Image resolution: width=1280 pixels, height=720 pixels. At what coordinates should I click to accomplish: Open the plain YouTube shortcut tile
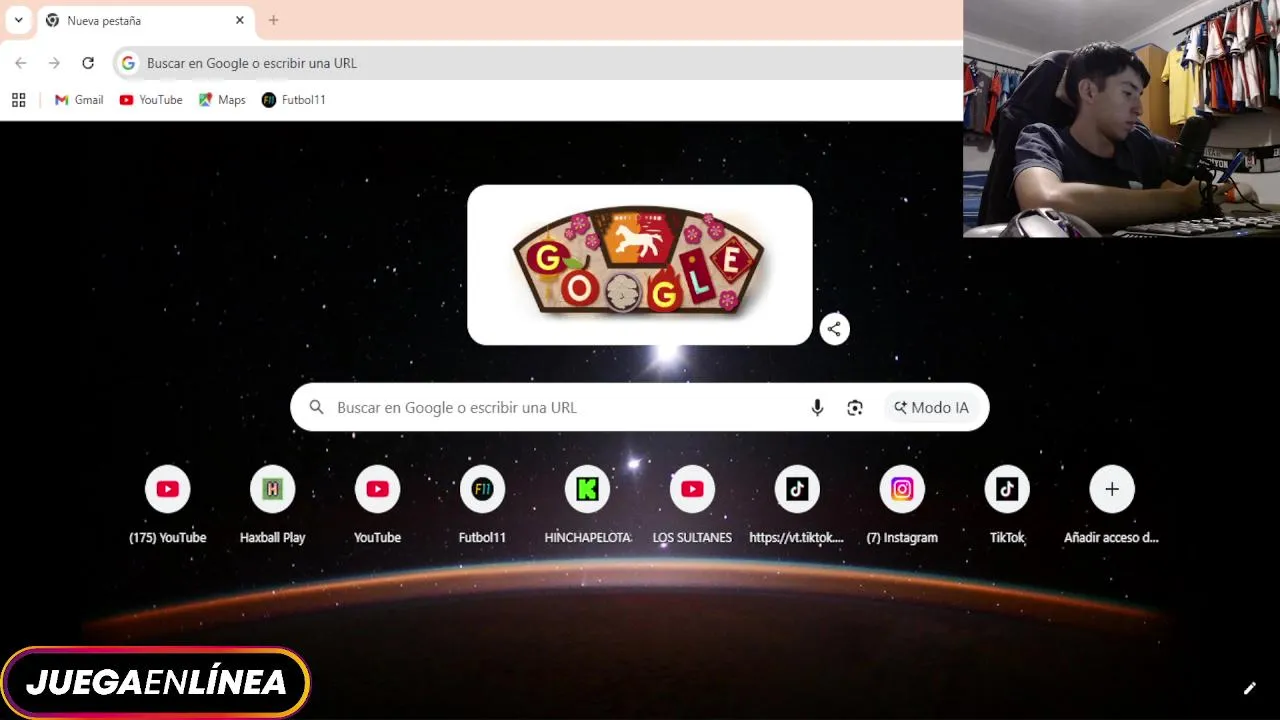tap(378, 505)
